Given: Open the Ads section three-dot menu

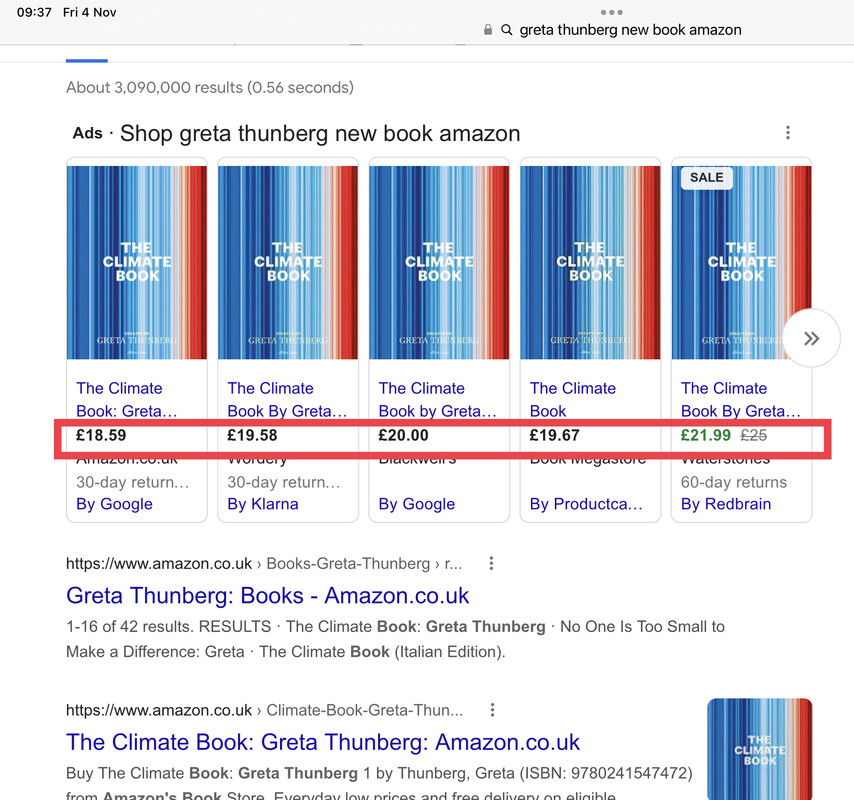Looking at the screenshot, I should point(788,132).
